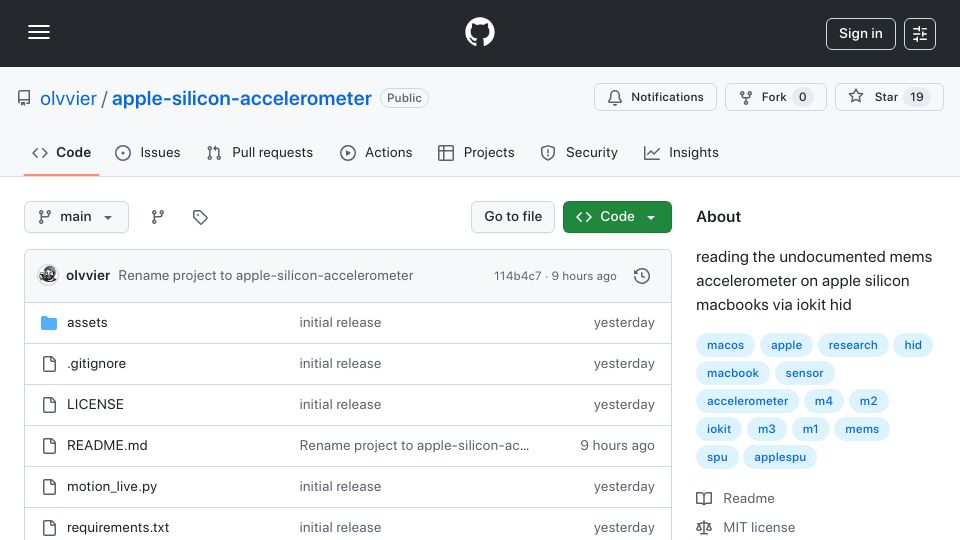This screenshot has width=960, height=540.
Task: Select the iokit topic tag
Action: [x=719, y=430]
